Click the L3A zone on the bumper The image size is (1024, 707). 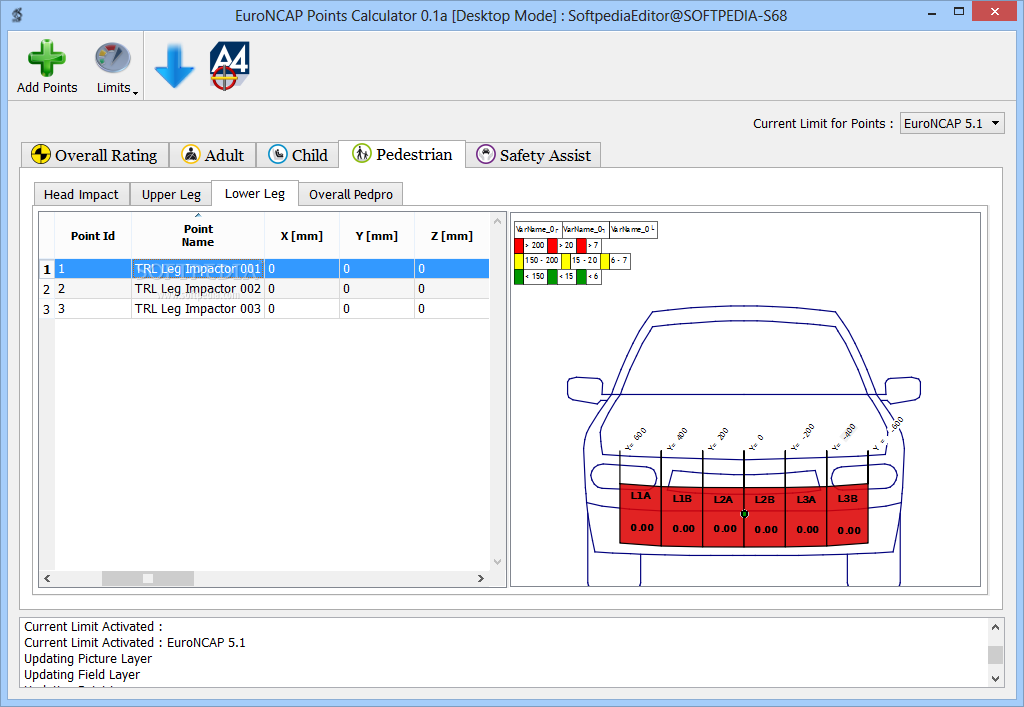click(x=806, y=517)
